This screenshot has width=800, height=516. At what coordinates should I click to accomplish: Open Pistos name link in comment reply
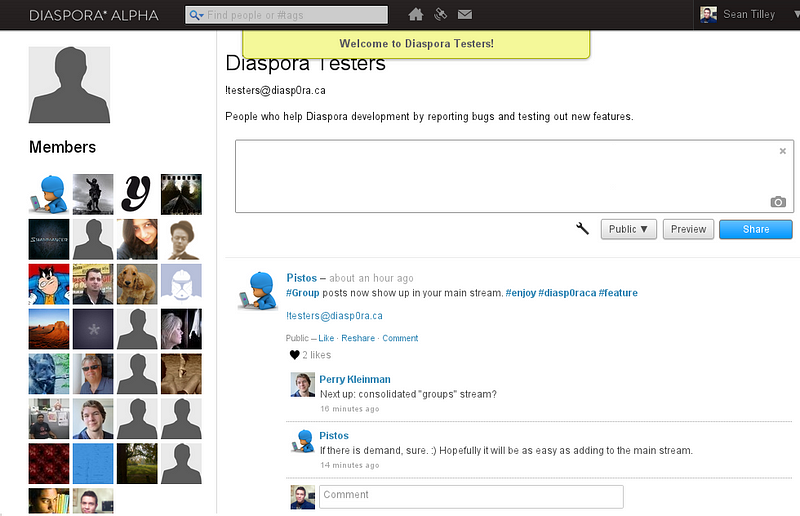(334, 435)
